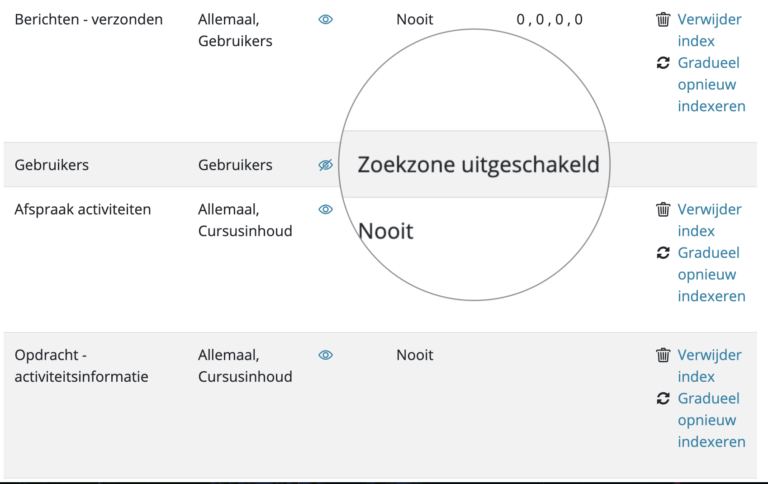Image resolution: width=768 pixels, height=484 pixels.
Task: Toggle eye icon for Opdracht - activiteitsinformatie
Action: tap(326, 355)
